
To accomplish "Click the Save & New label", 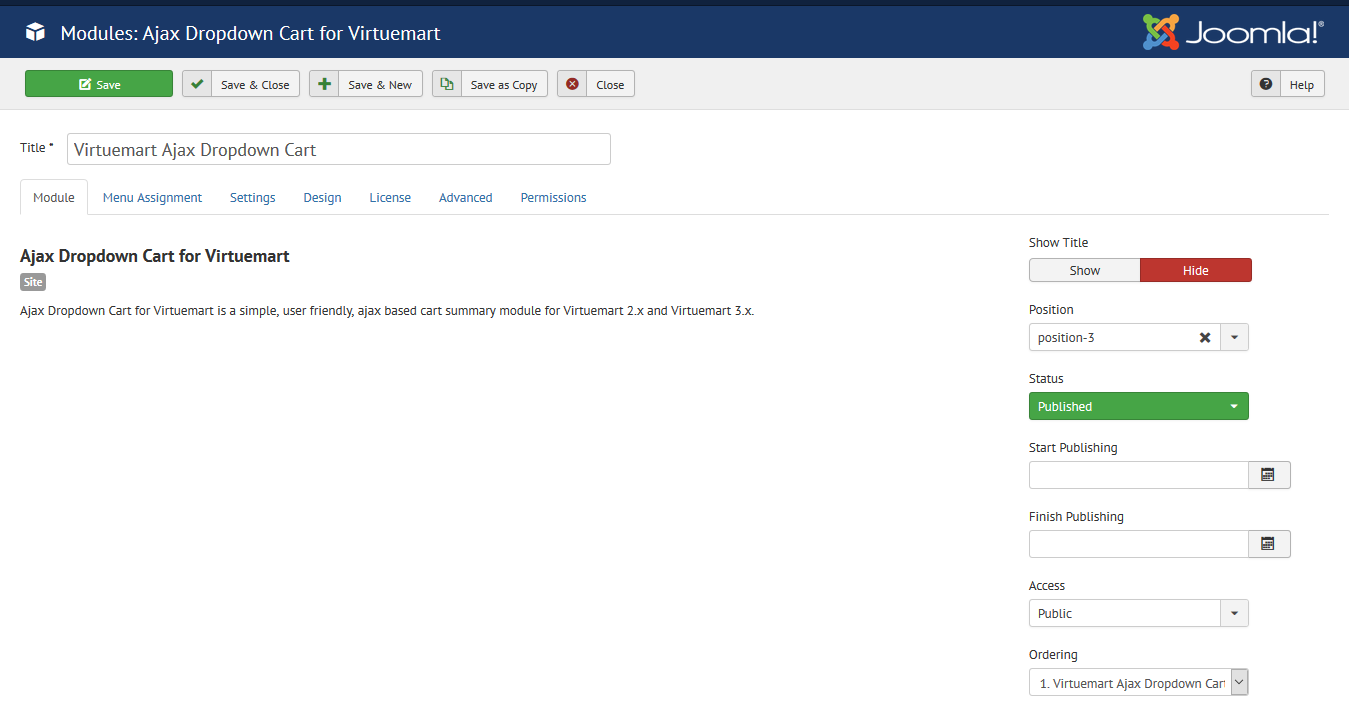I will tap(380, 85).
